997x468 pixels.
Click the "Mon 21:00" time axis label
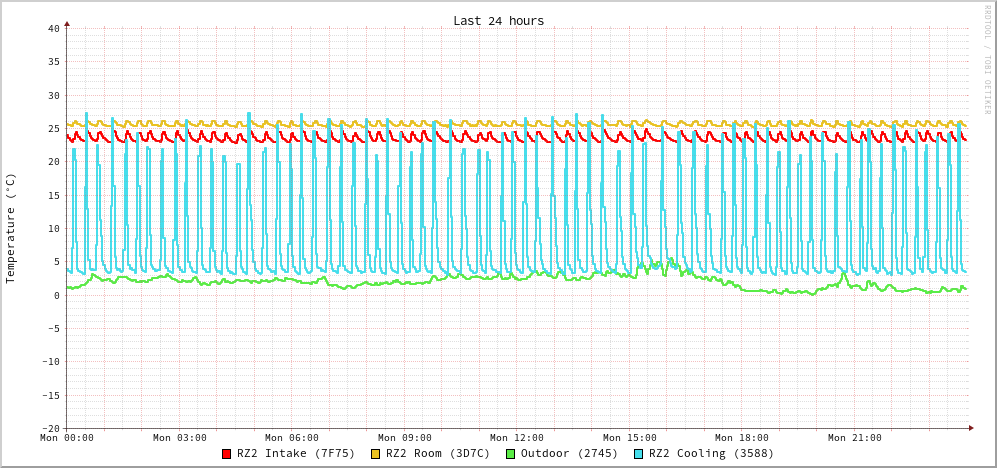click(855, 438)
